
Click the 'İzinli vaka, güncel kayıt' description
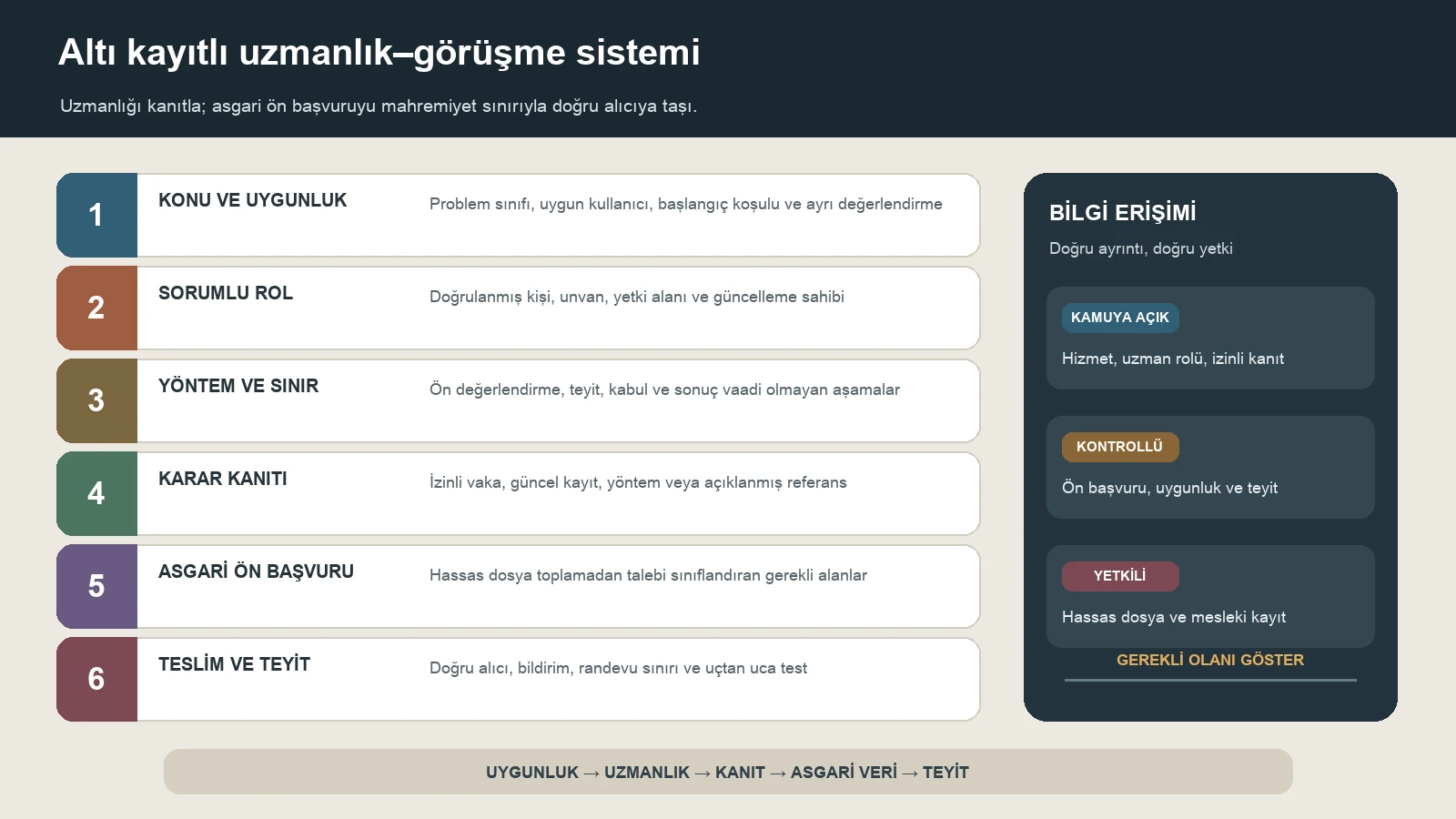click(638, 482)
